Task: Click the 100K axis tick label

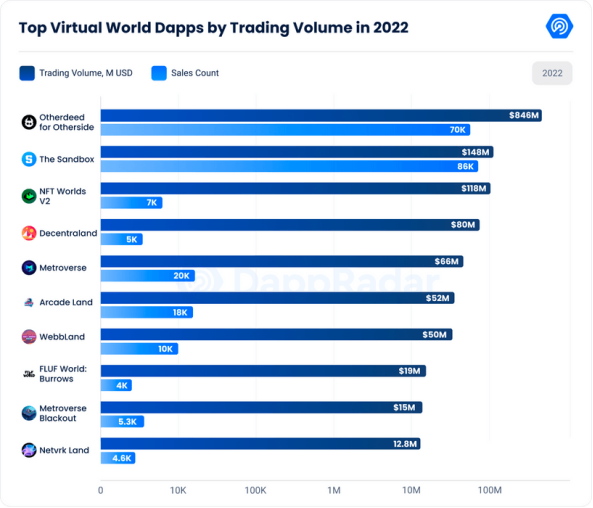Action: 255,490
